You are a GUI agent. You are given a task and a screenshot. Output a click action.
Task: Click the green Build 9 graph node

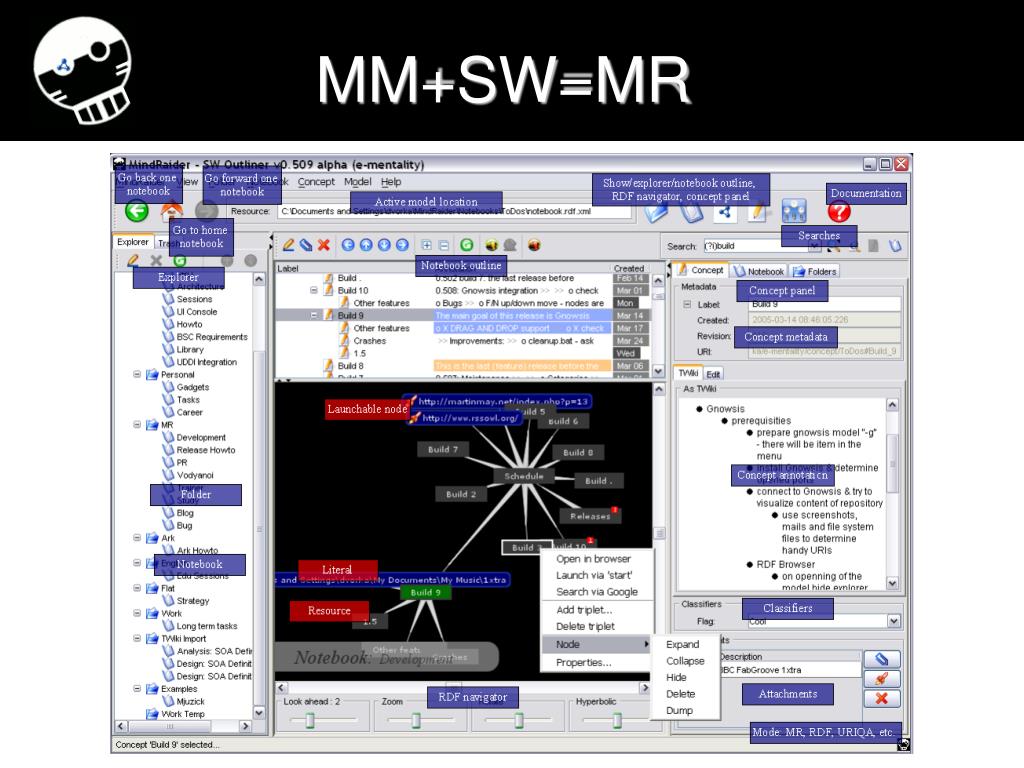(426, 592)
